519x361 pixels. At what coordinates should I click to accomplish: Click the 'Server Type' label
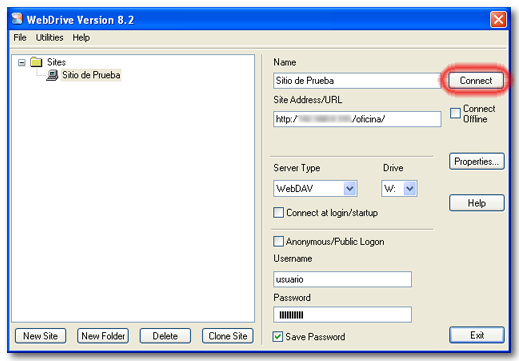(x=297, y=168)
